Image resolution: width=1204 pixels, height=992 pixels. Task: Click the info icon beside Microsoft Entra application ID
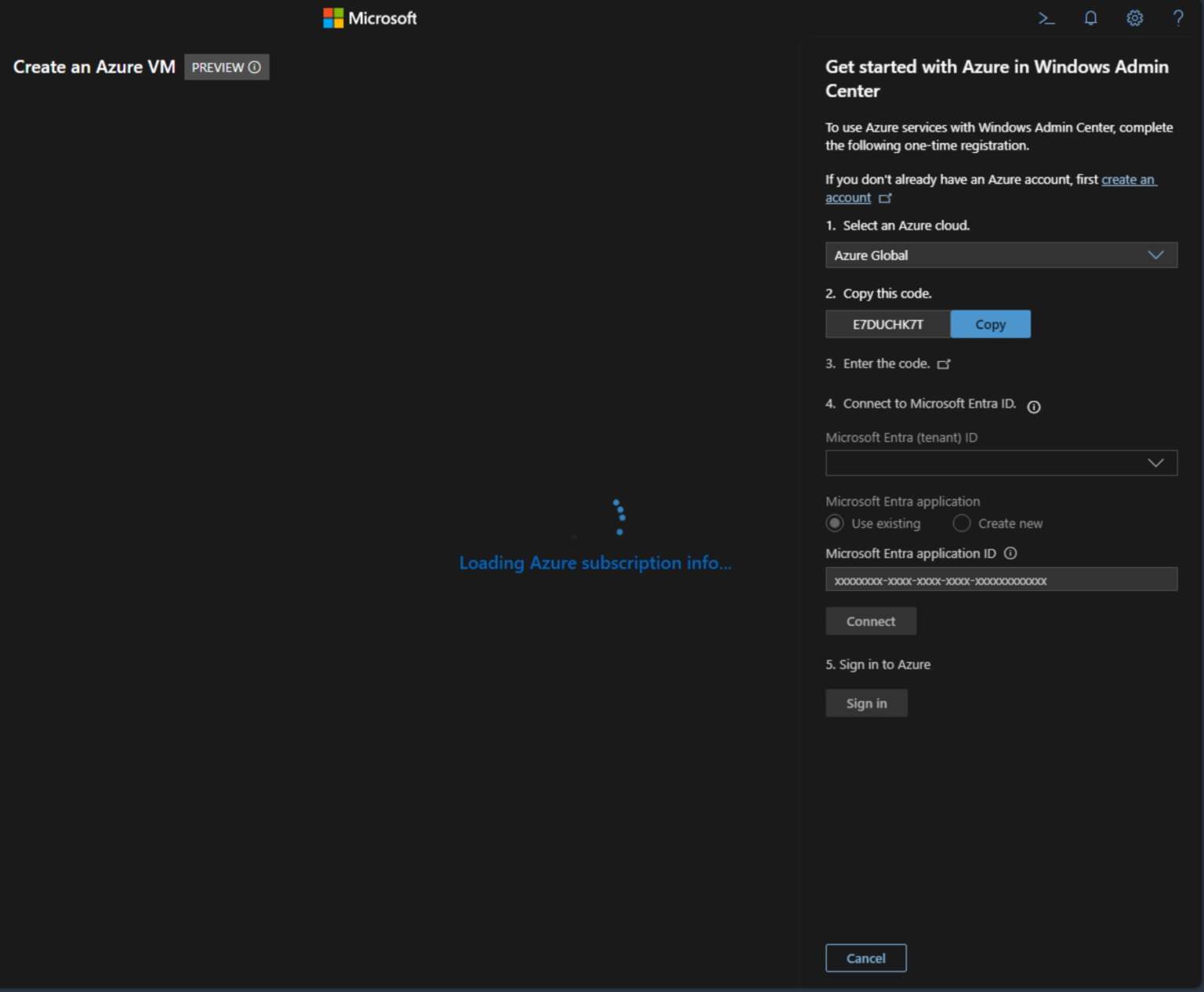pos(1010,553)
